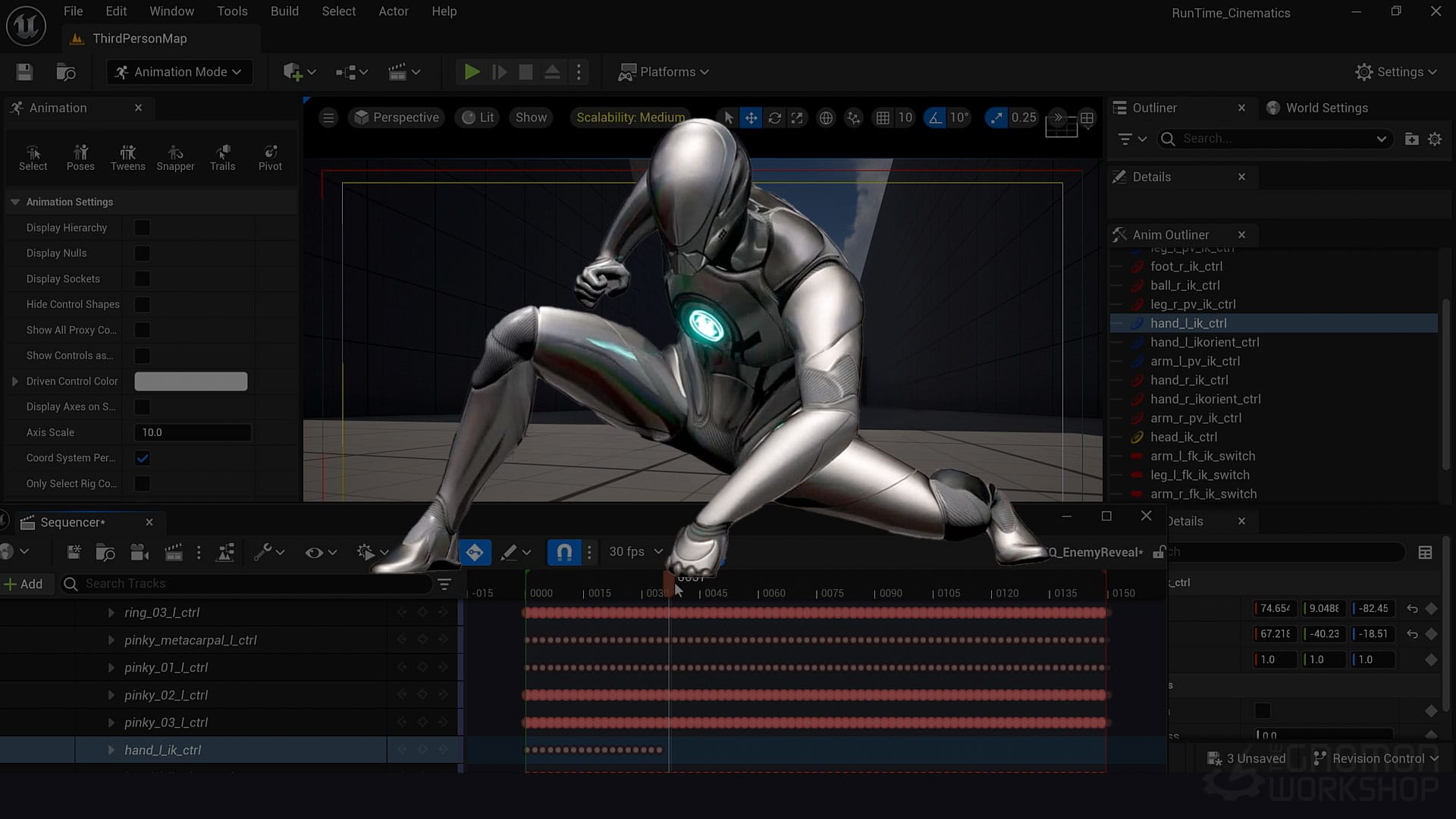The width and height of the screenshot is (1456, 819).
Task: Open the Build menu
Action: pos(284,11)
